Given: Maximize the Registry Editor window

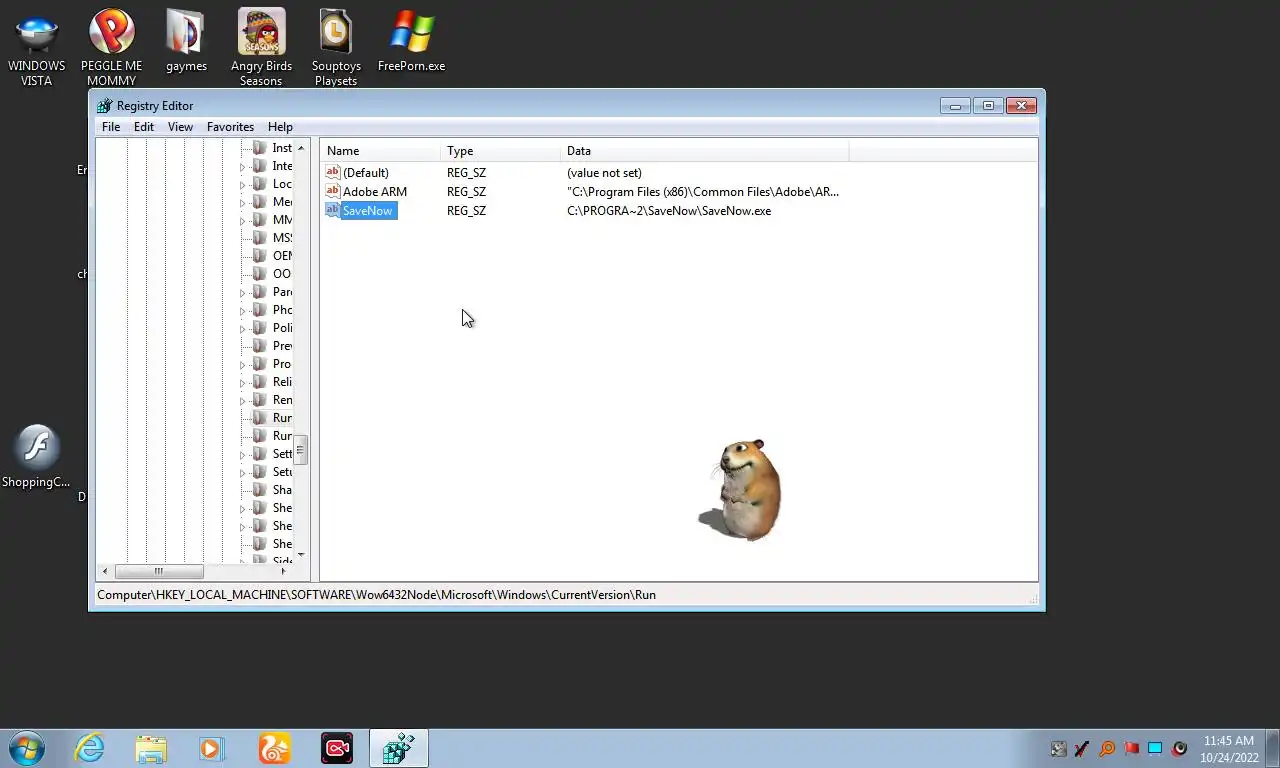Looking at the screenshot, I should [x=988, y=105].
